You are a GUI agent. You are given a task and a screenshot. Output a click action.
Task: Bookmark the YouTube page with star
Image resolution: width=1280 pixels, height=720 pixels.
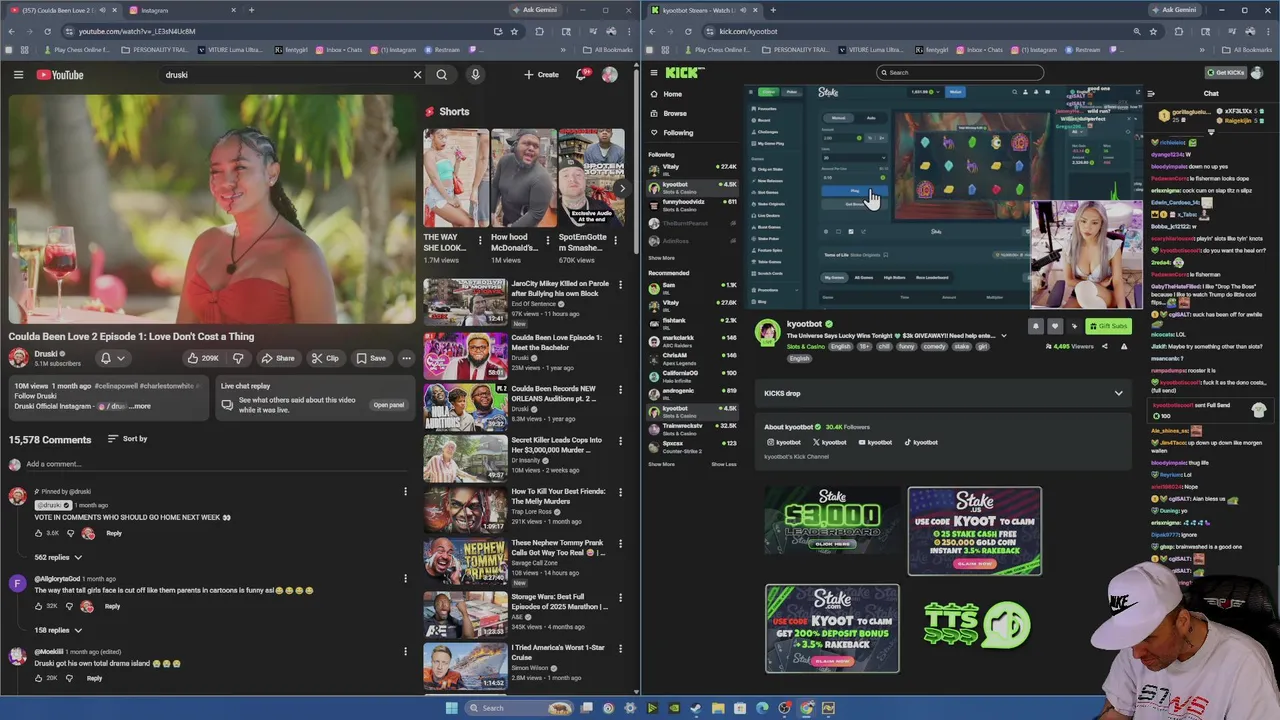tap(514, 31)
